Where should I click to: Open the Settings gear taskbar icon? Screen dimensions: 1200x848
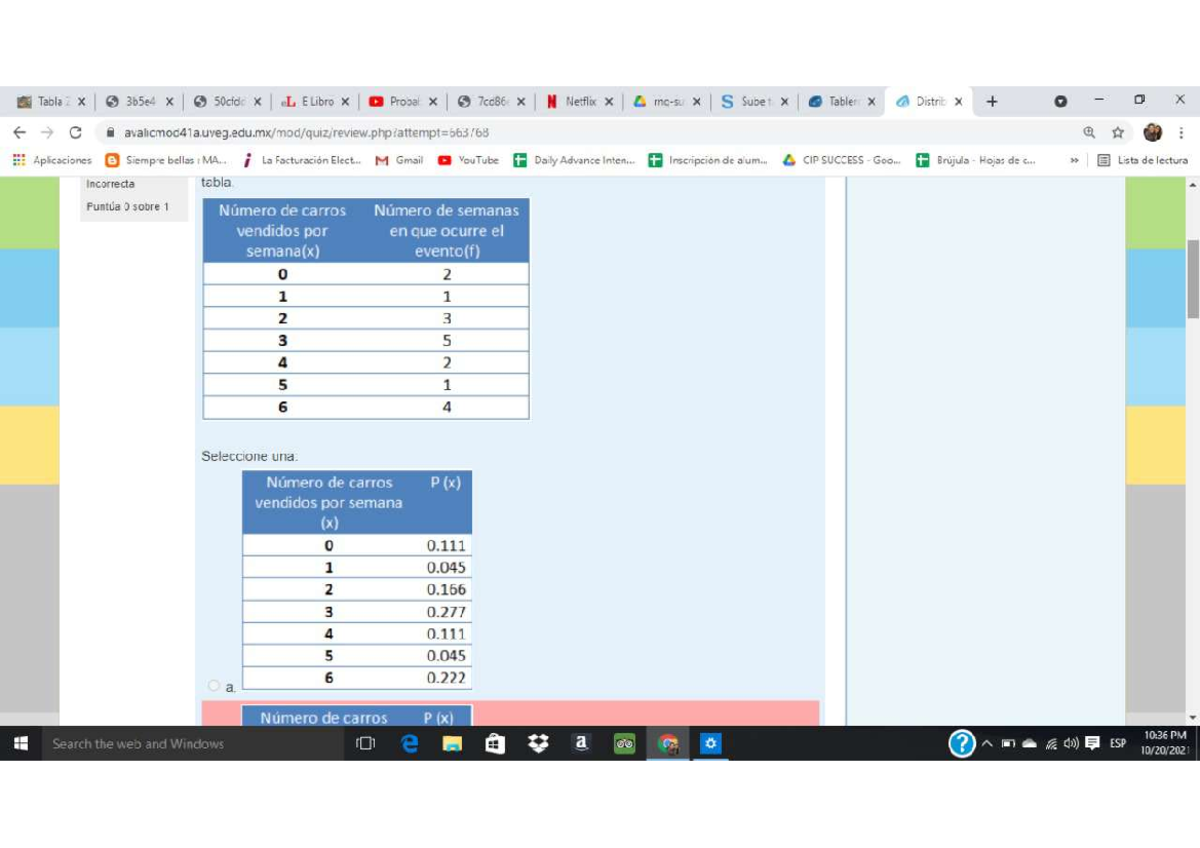click(x=711, y=744)
